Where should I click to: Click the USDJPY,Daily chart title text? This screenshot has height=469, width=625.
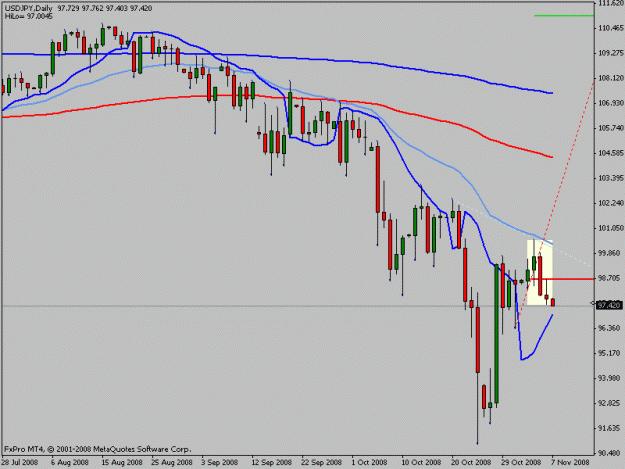[29, 8]
